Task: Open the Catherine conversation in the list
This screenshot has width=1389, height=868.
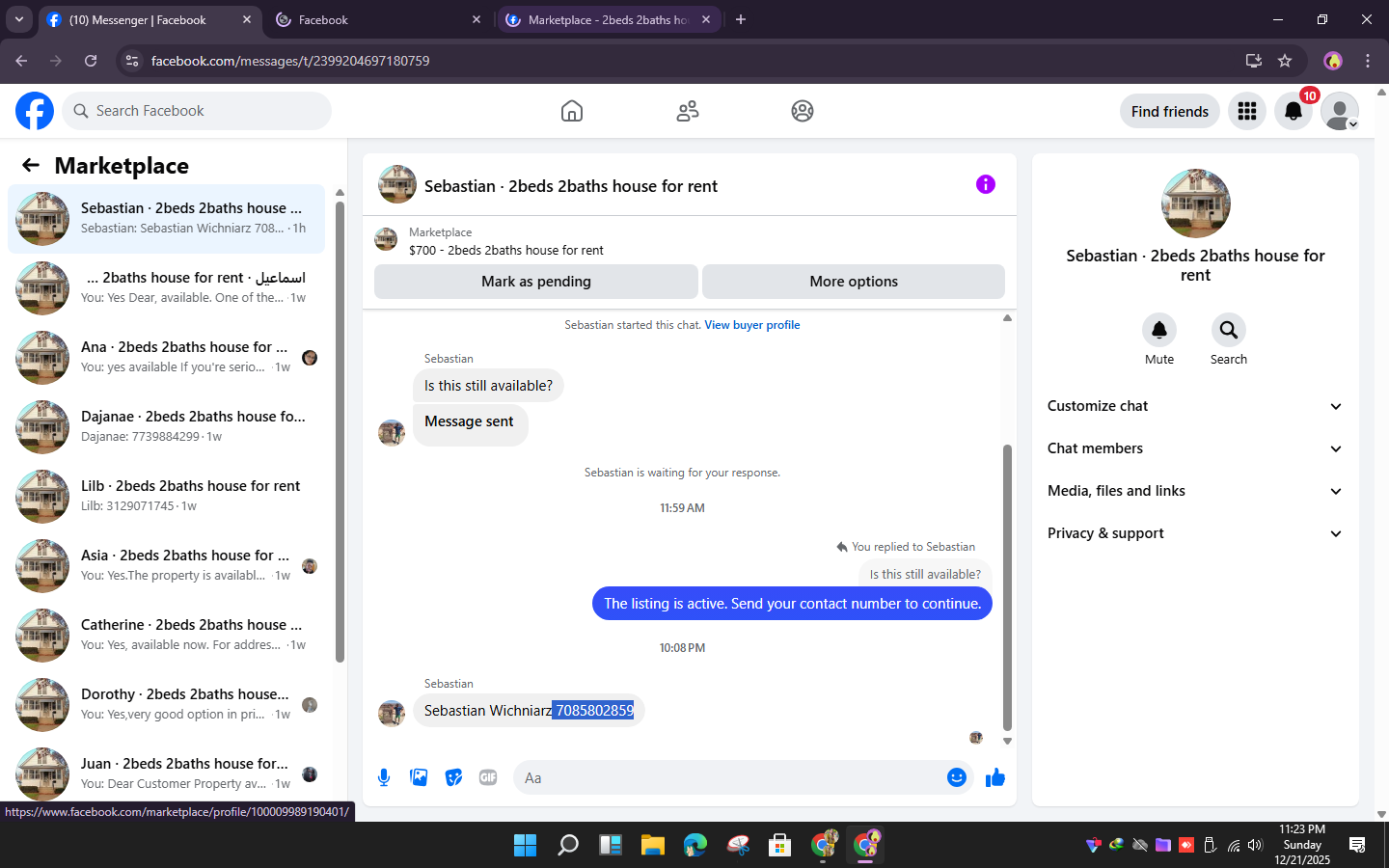Action: pos(166,636)
